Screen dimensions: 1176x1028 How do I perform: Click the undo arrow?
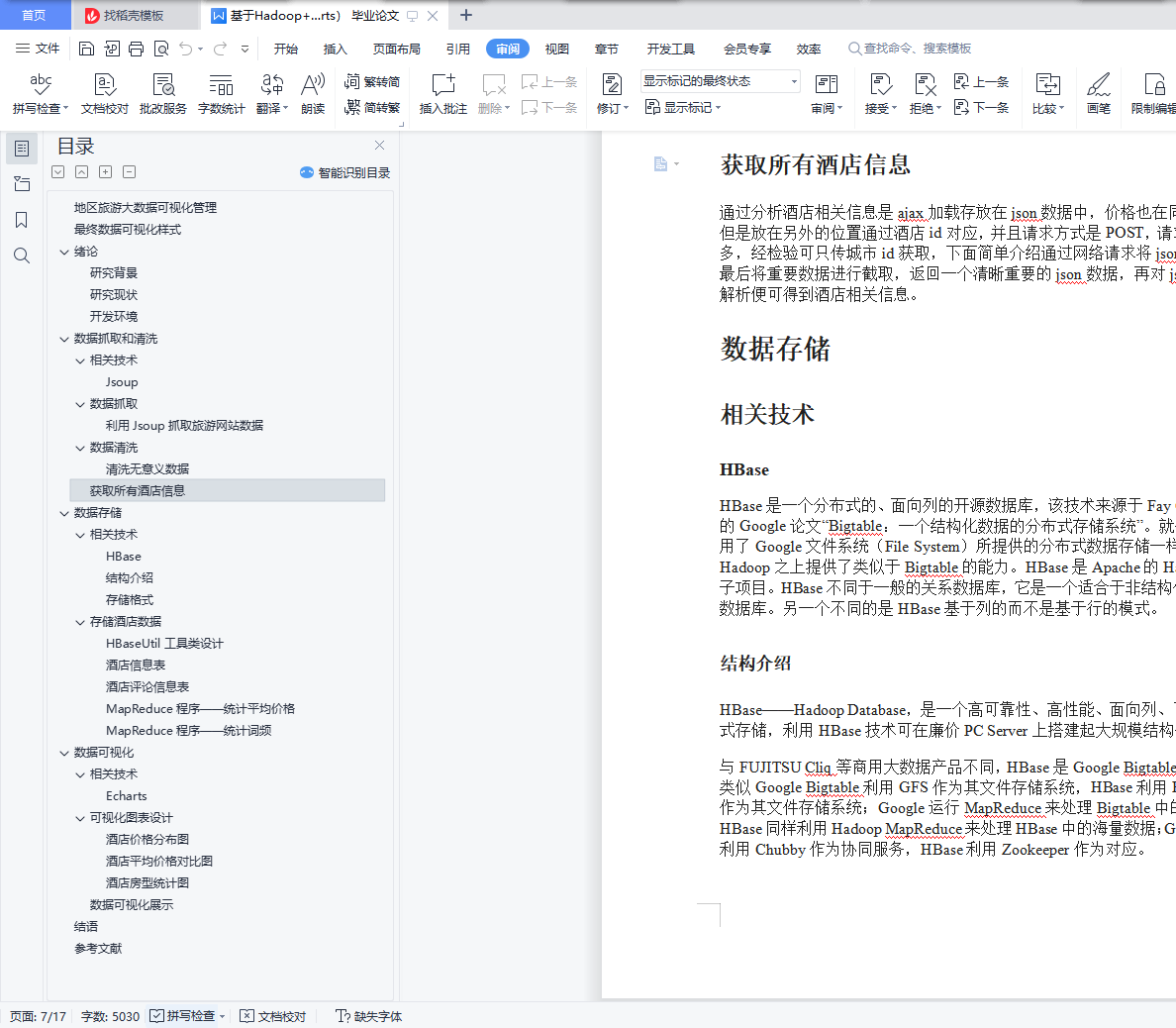(186, 49)
